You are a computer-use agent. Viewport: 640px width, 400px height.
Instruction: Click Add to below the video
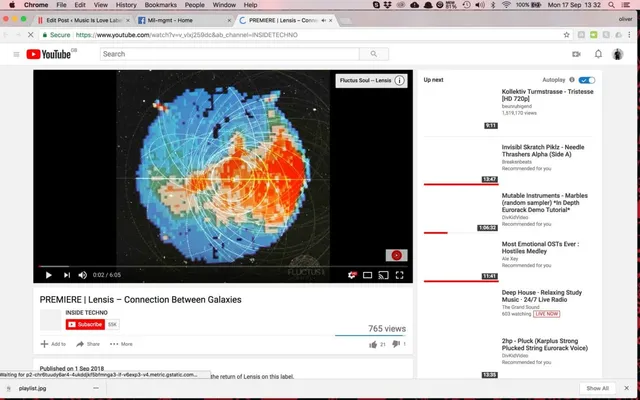(53, 344)
